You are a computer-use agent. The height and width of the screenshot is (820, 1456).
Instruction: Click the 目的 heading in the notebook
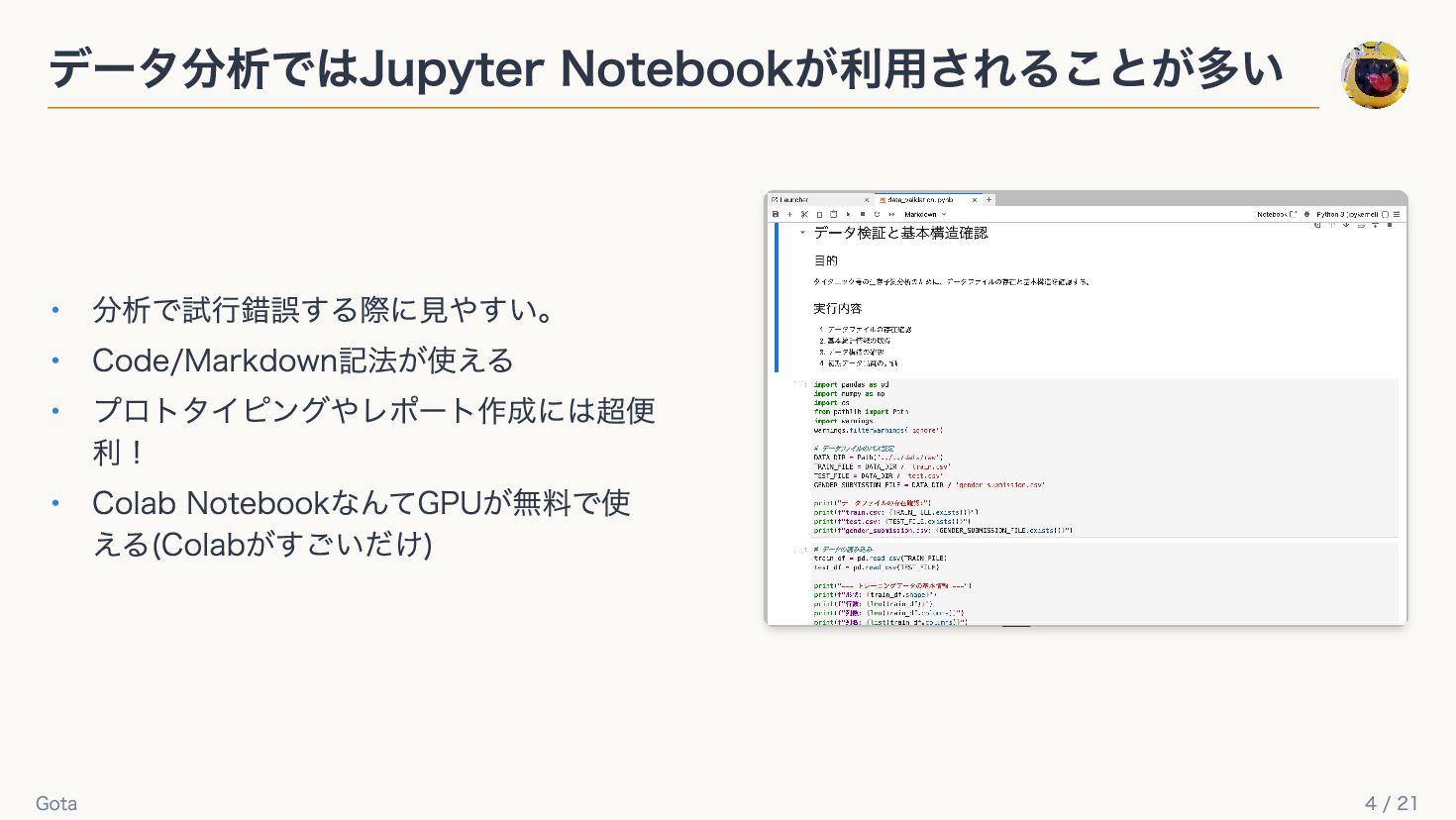click(826, 260)
